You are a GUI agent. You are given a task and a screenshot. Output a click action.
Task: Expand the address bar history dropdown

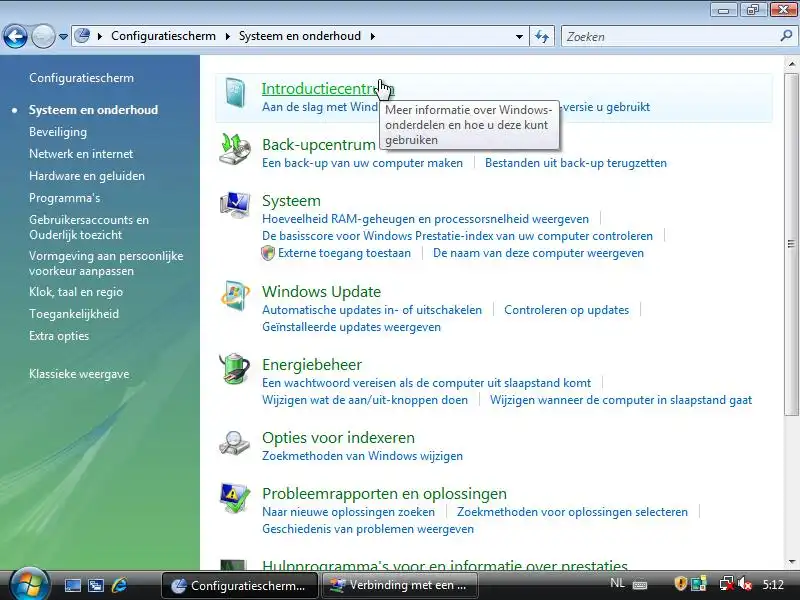[x=519, y=37]
